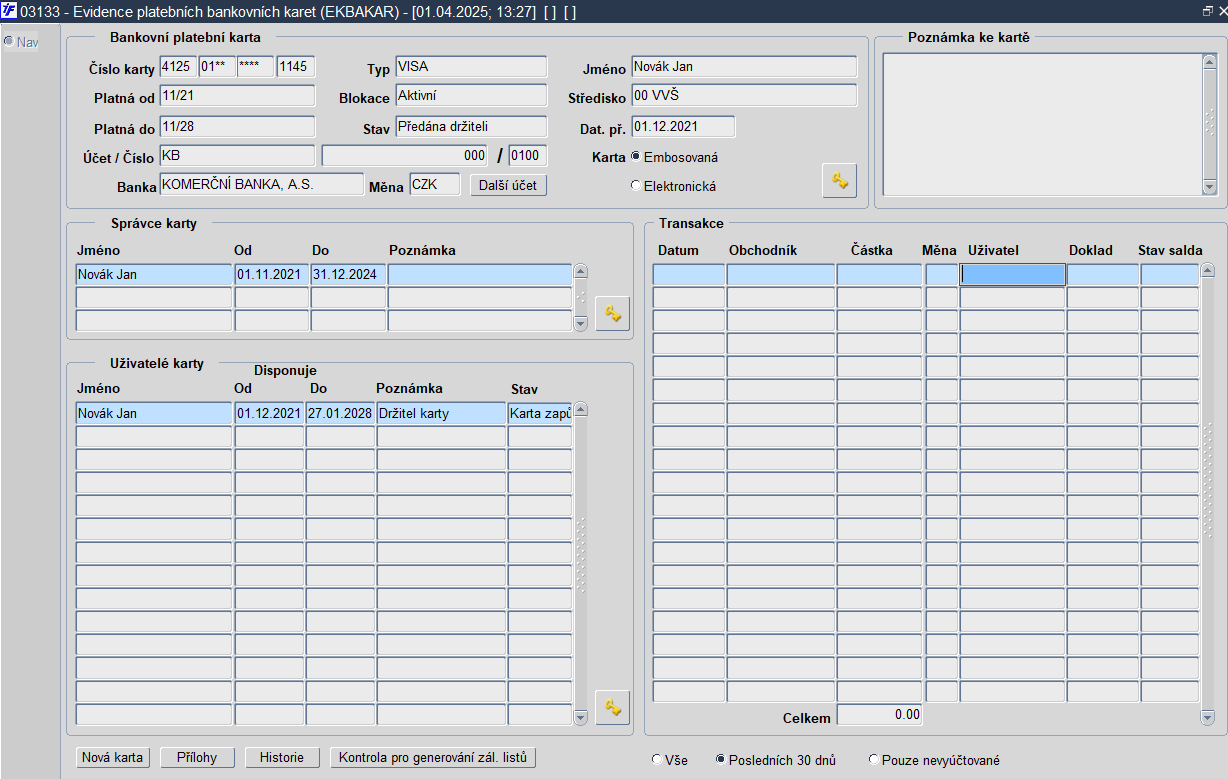
Task: Click the card number field 4125
Action: tap(178, 67)
